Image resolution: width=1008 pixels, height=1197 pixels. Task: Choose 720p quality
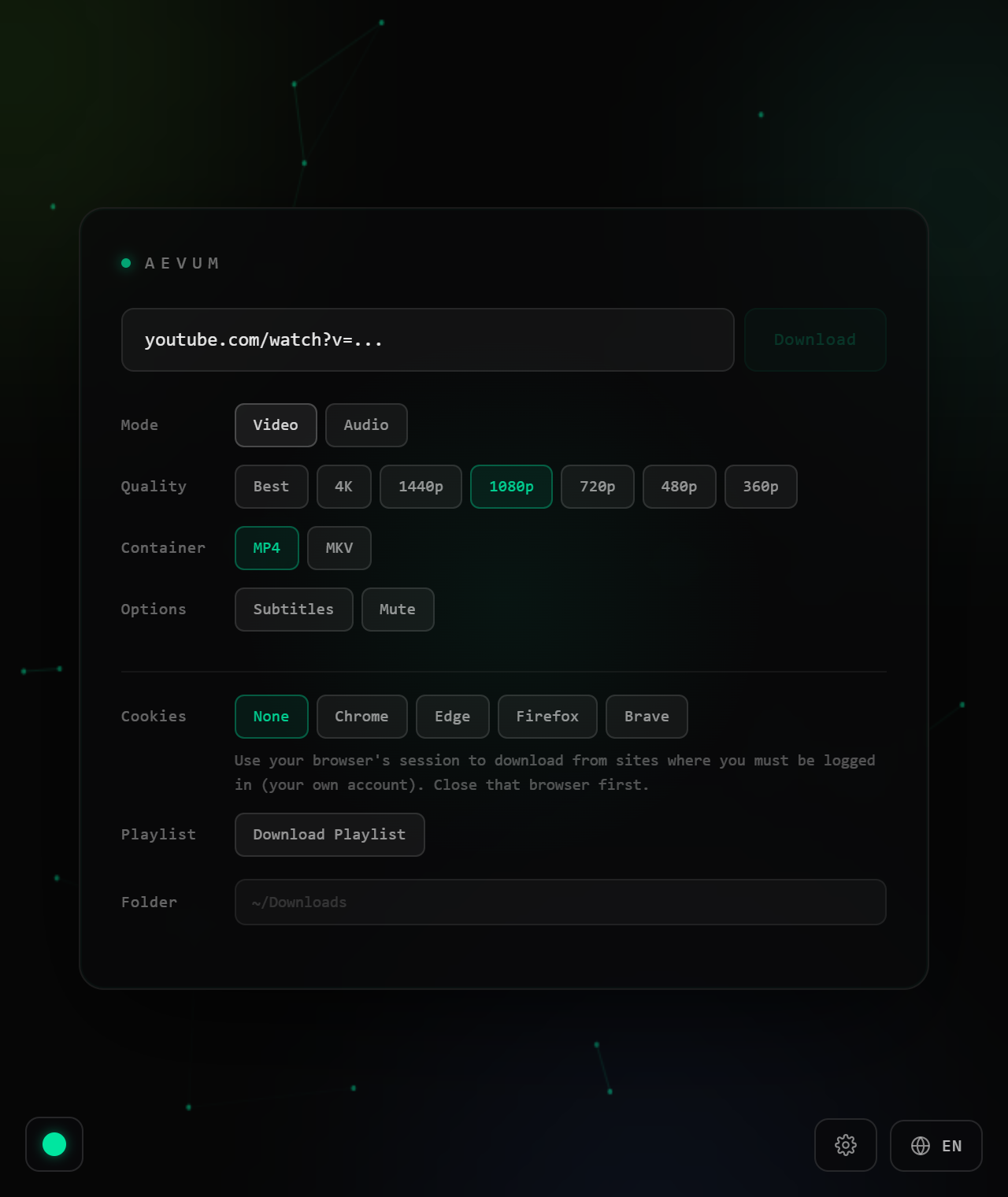[597, 487]
